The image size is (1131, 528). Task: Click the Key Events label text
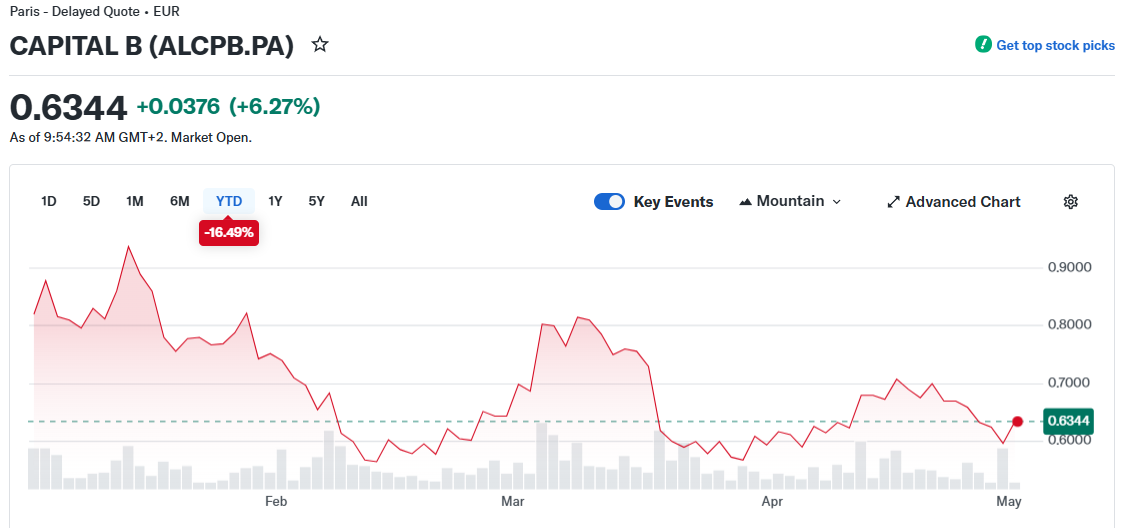tap(674, 202)
